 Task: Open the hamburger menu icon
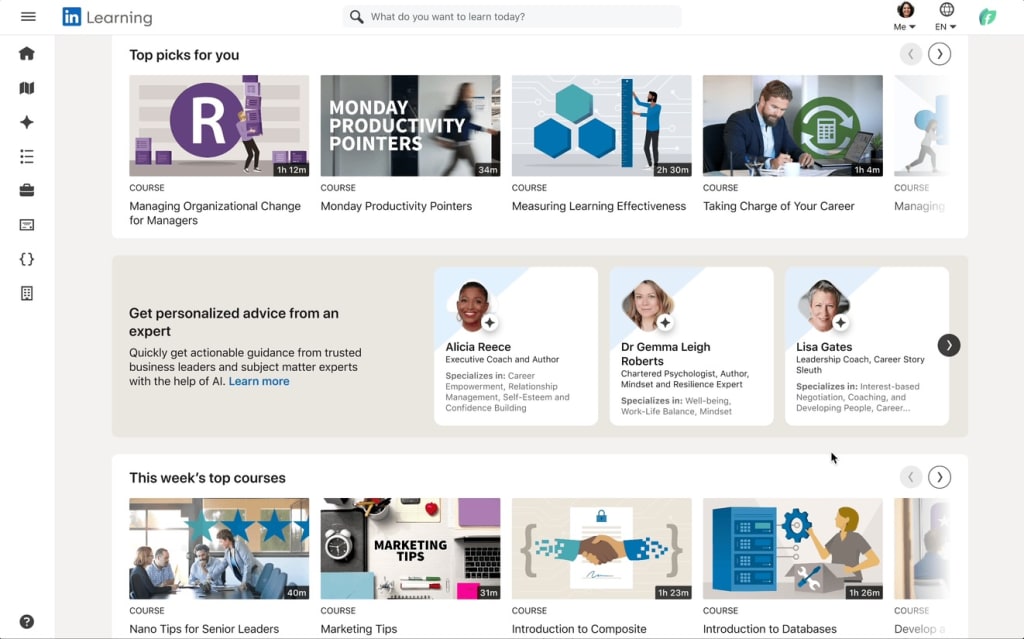coord(28,17)
